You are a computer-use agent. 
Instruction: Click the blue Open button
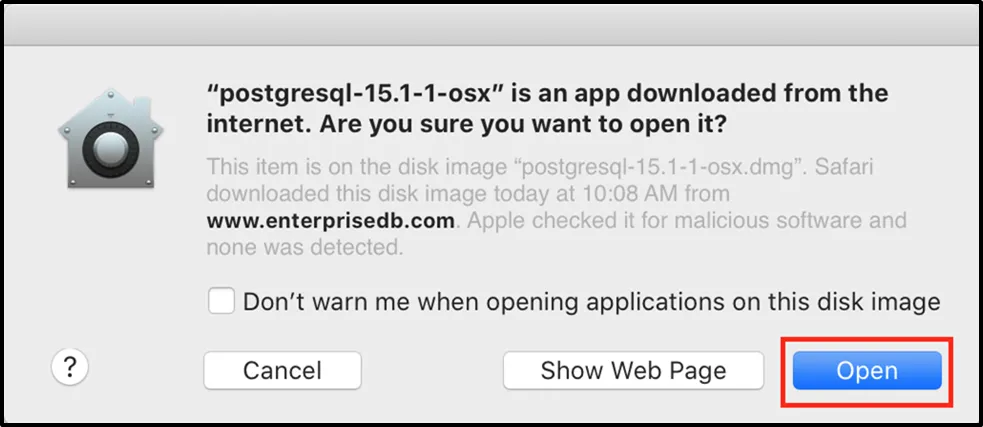(867, 371)
